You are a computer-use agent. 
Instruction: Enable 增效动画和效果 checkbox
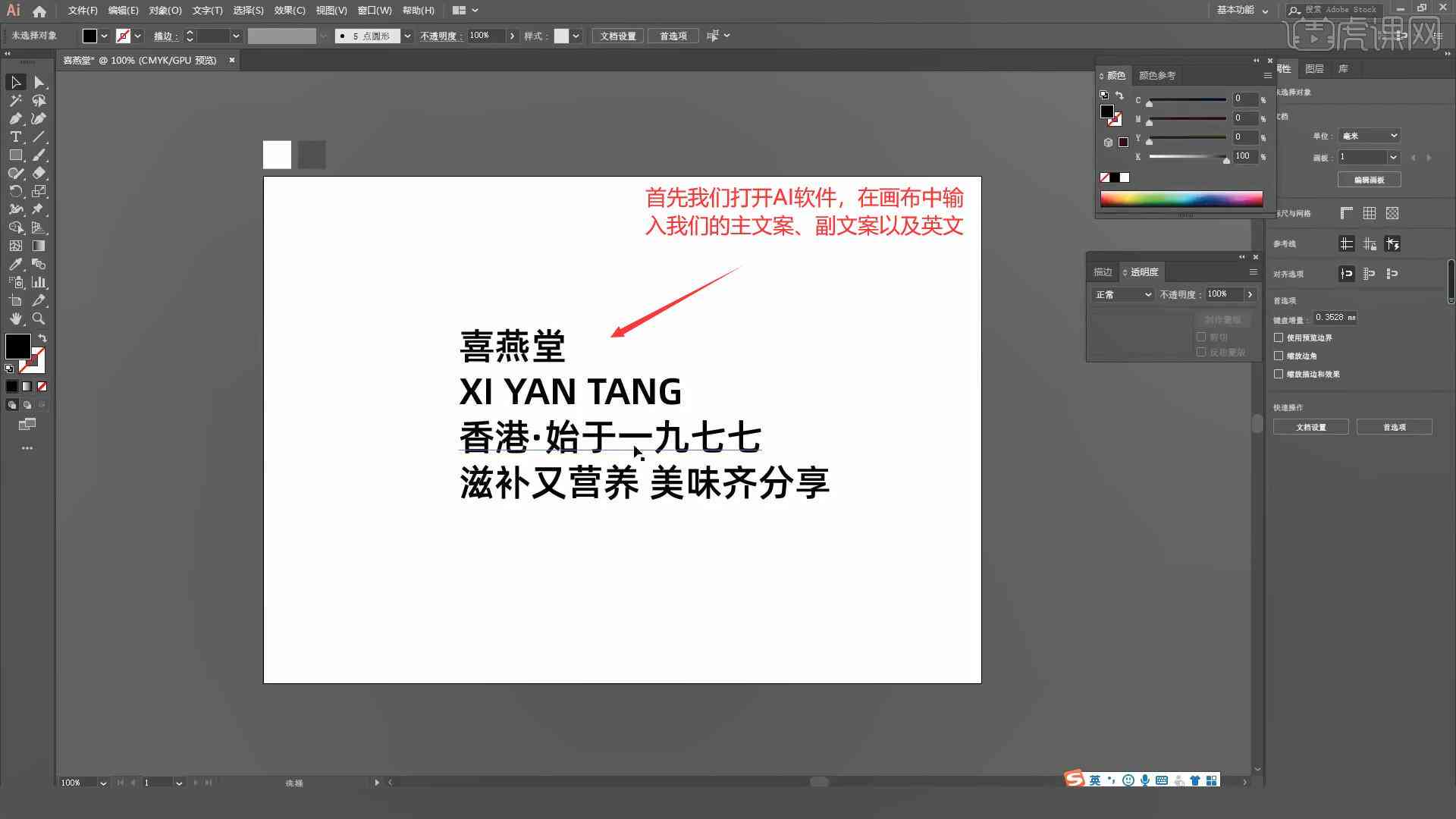pyautogui.click(x=1279, y=373)
